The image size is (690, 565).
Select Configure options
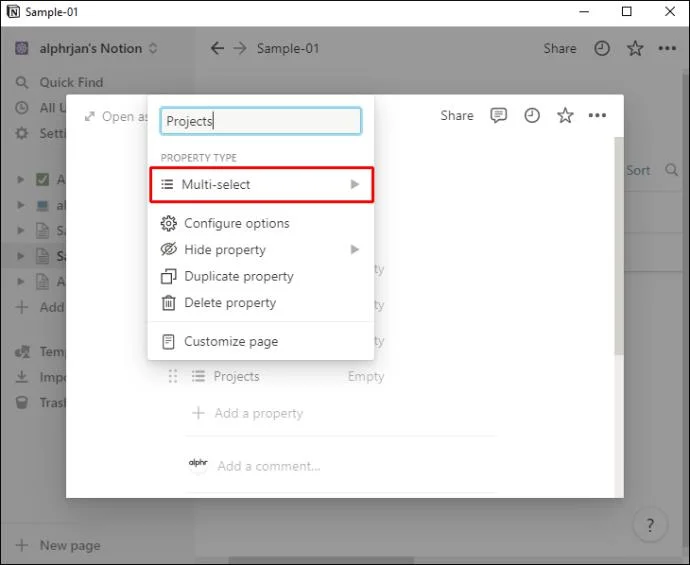point(261,224)
